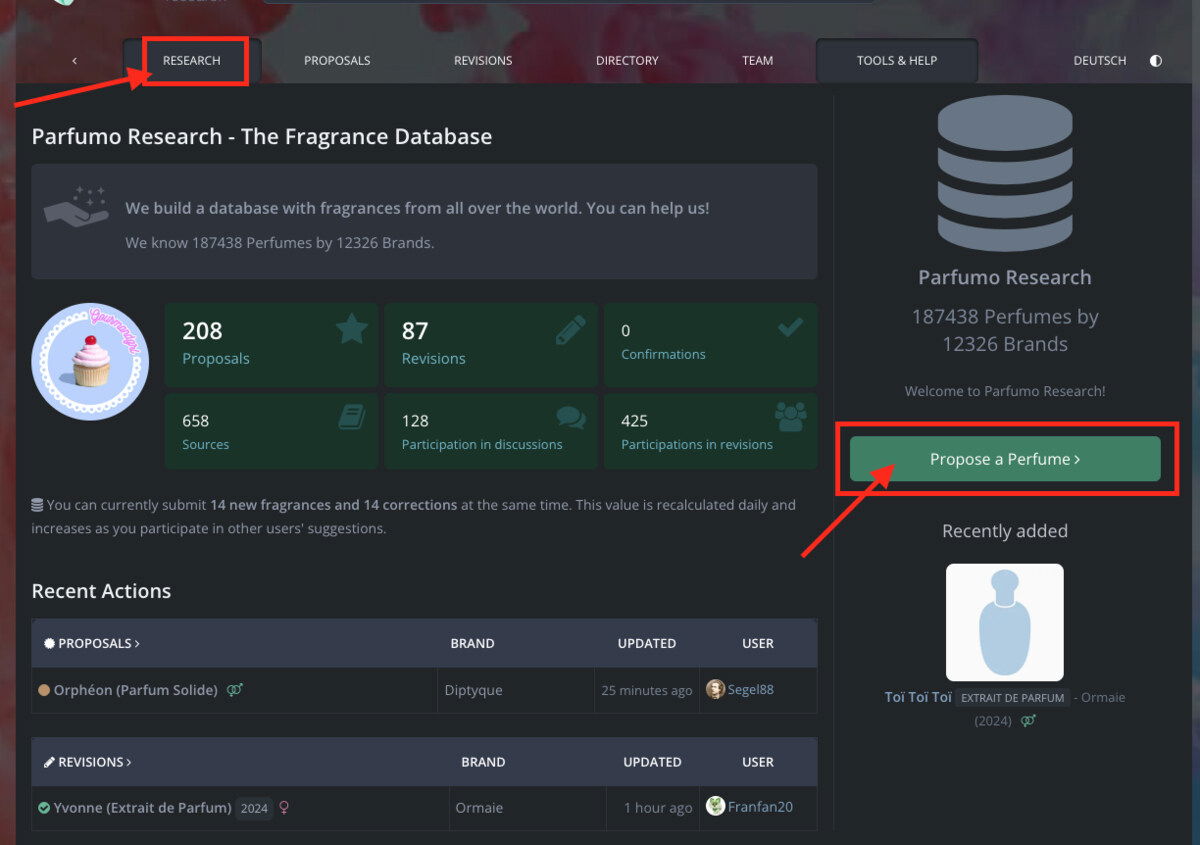This screenshot has height=845, width=1200.
Task: Click the female gender icon next to Yvonne
Action: pos(284,808)
